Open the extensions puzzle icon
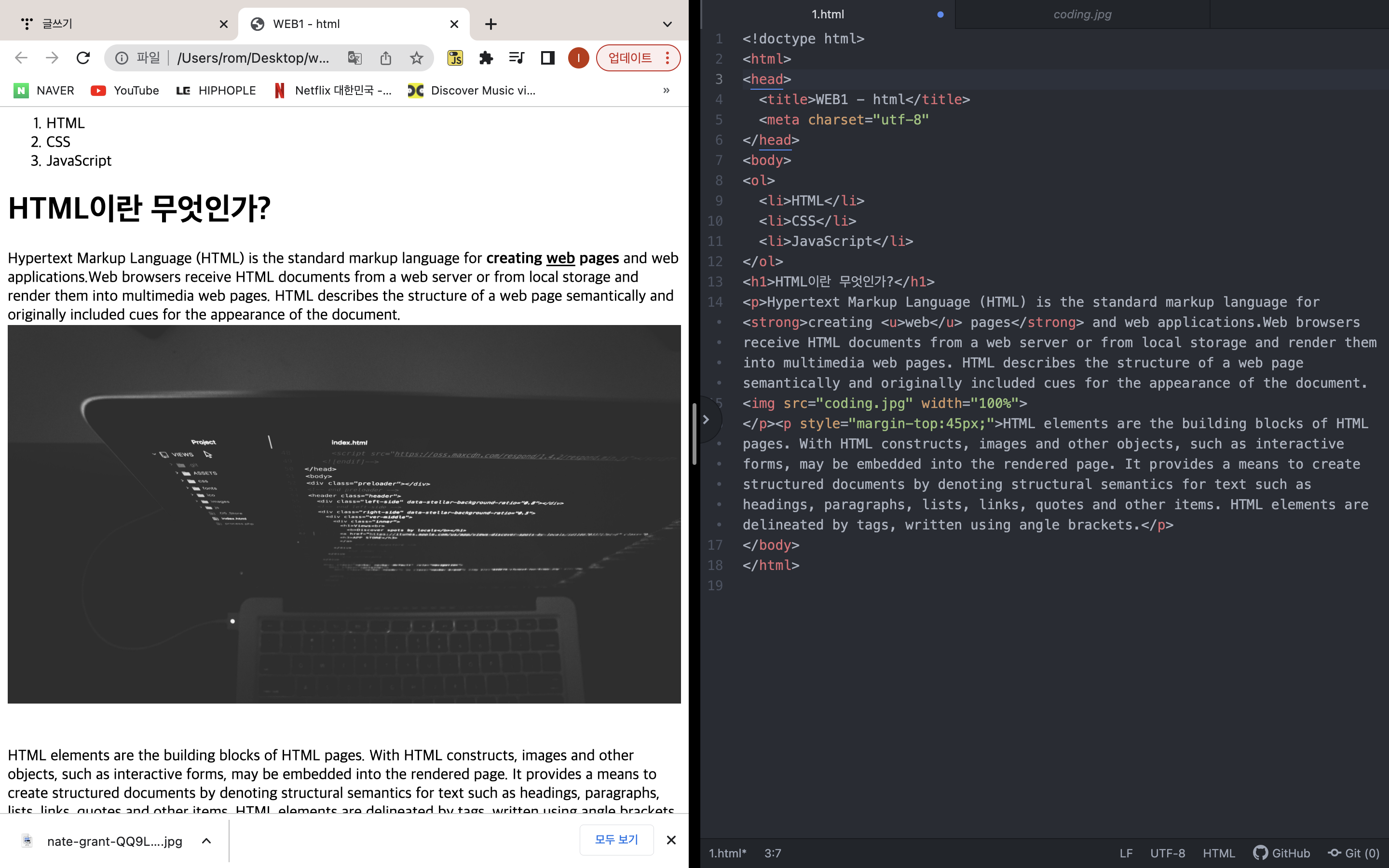This screenshot has width=1389, height=868. 486,58
